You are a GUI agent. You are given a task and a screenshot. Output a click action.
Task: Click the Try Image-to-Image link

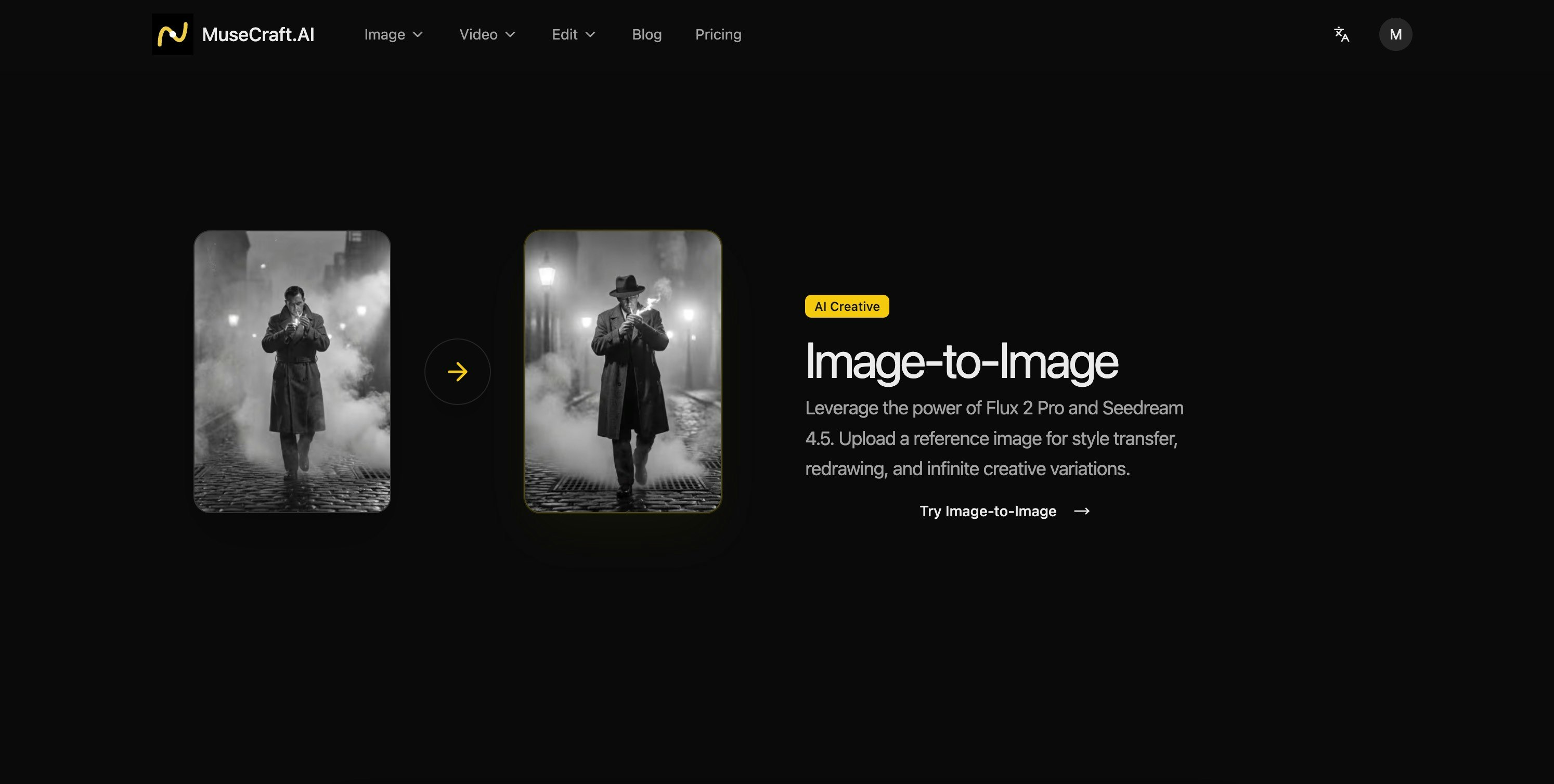coord(988,511)
